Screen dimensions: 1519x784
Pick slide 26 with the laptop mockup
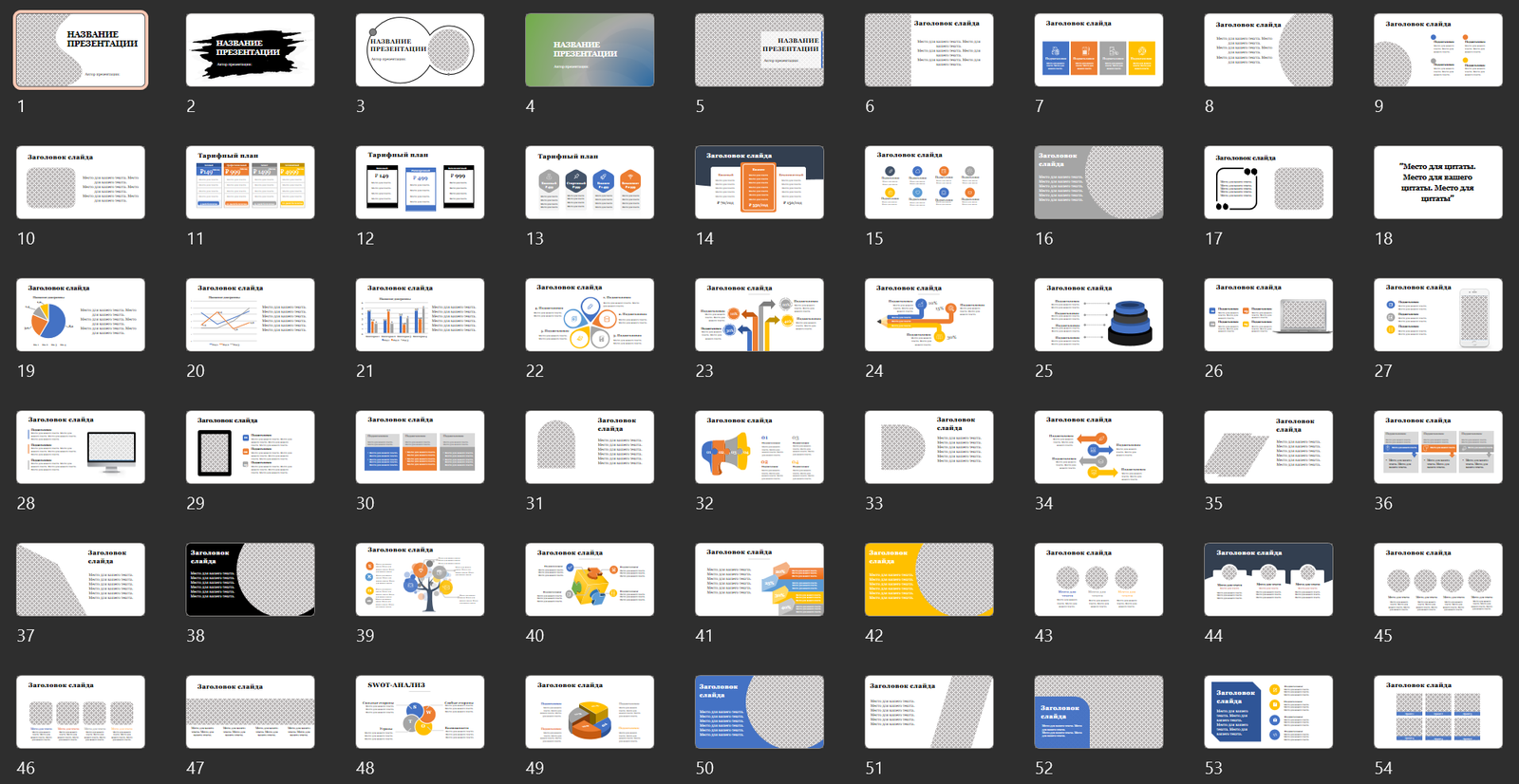tap(1267, 315)
